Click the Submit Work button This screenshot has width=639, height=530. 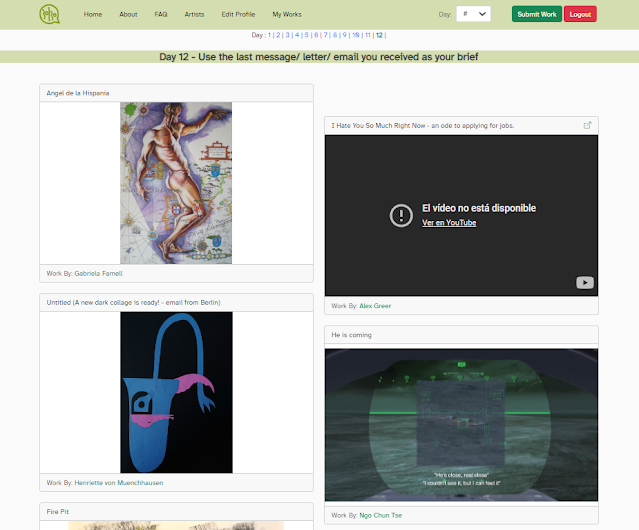(x=537, y=14)
